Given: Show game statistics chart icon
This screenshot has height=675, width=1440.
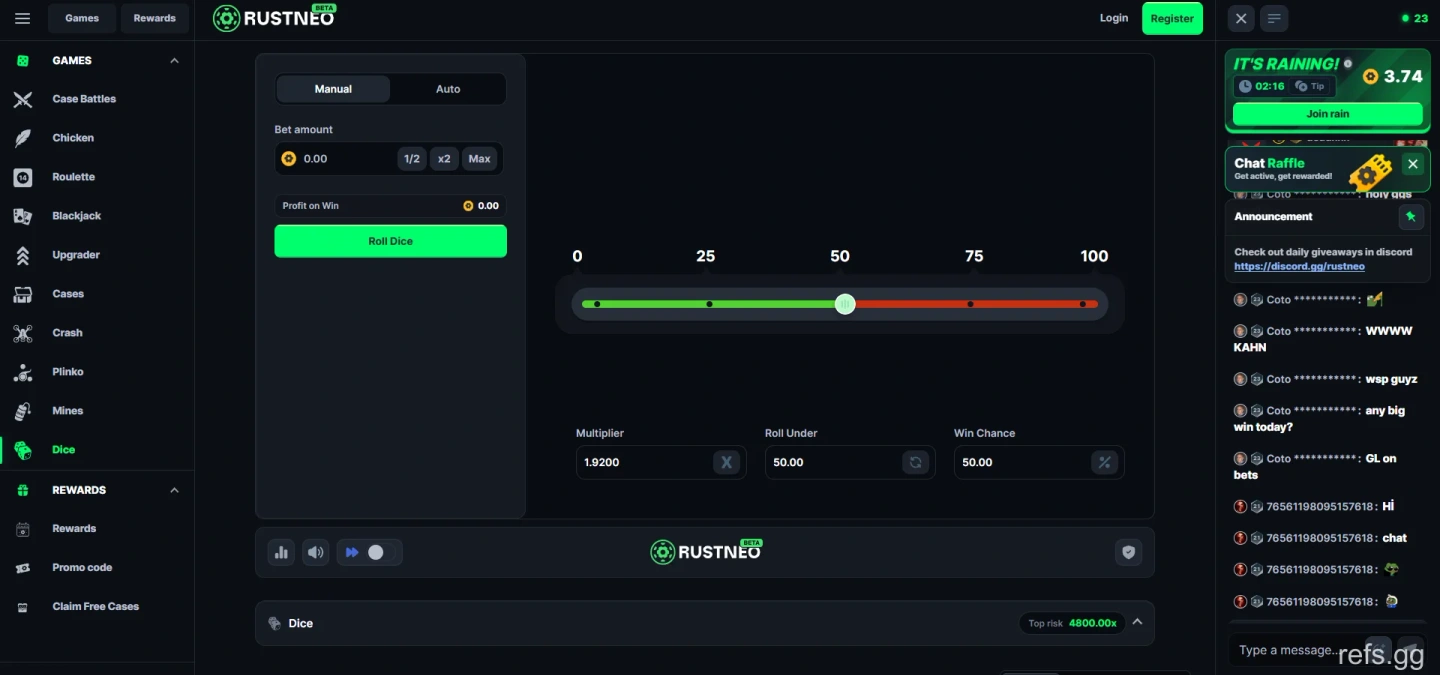Looking at the screenshot, I should point(281,552).
